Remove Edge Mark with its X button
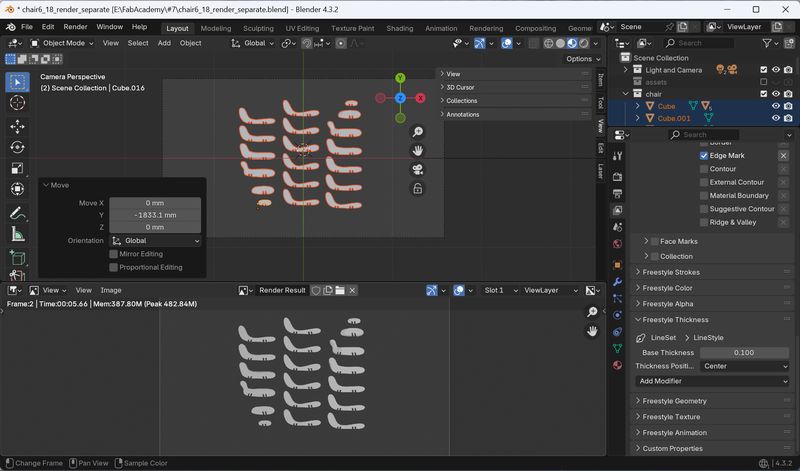Screen dimensions: 800x471 tap(783, 156)
